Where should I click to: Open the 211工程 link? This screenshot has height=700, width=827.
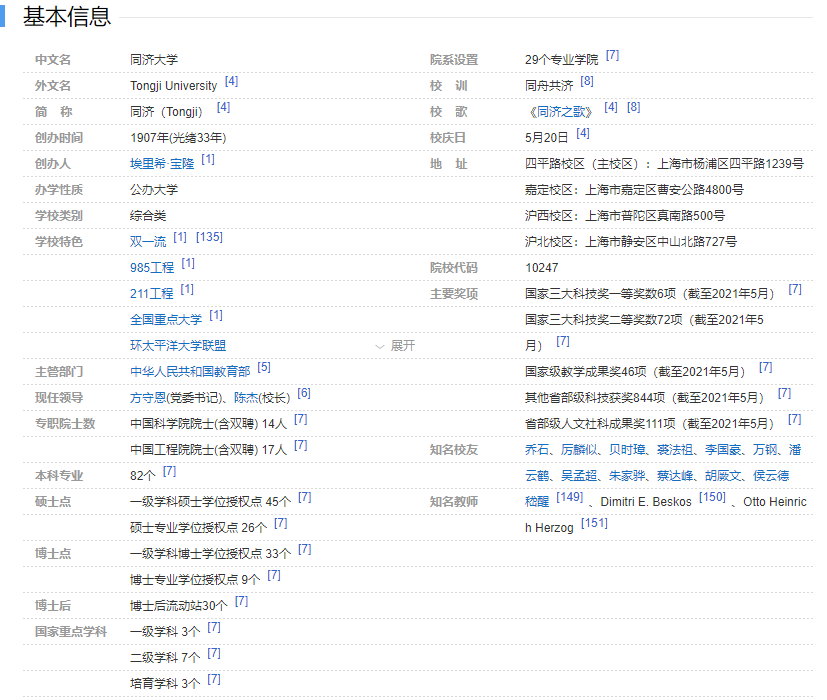click(x=152, y=293)
